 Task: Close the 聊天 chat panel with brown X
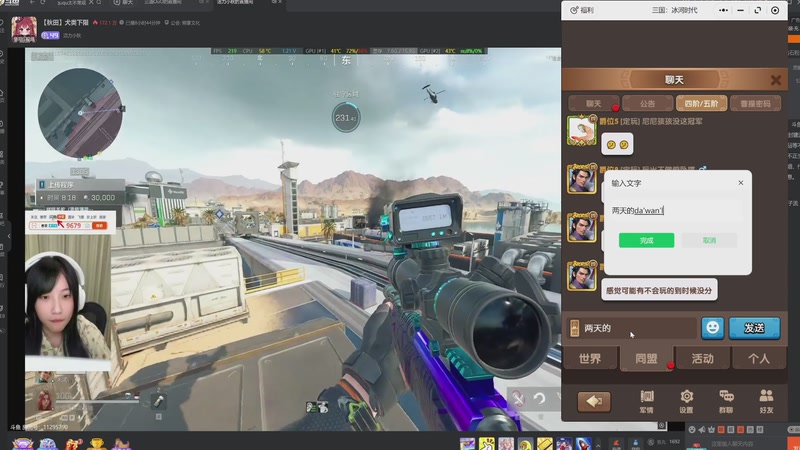pos(776,80)
